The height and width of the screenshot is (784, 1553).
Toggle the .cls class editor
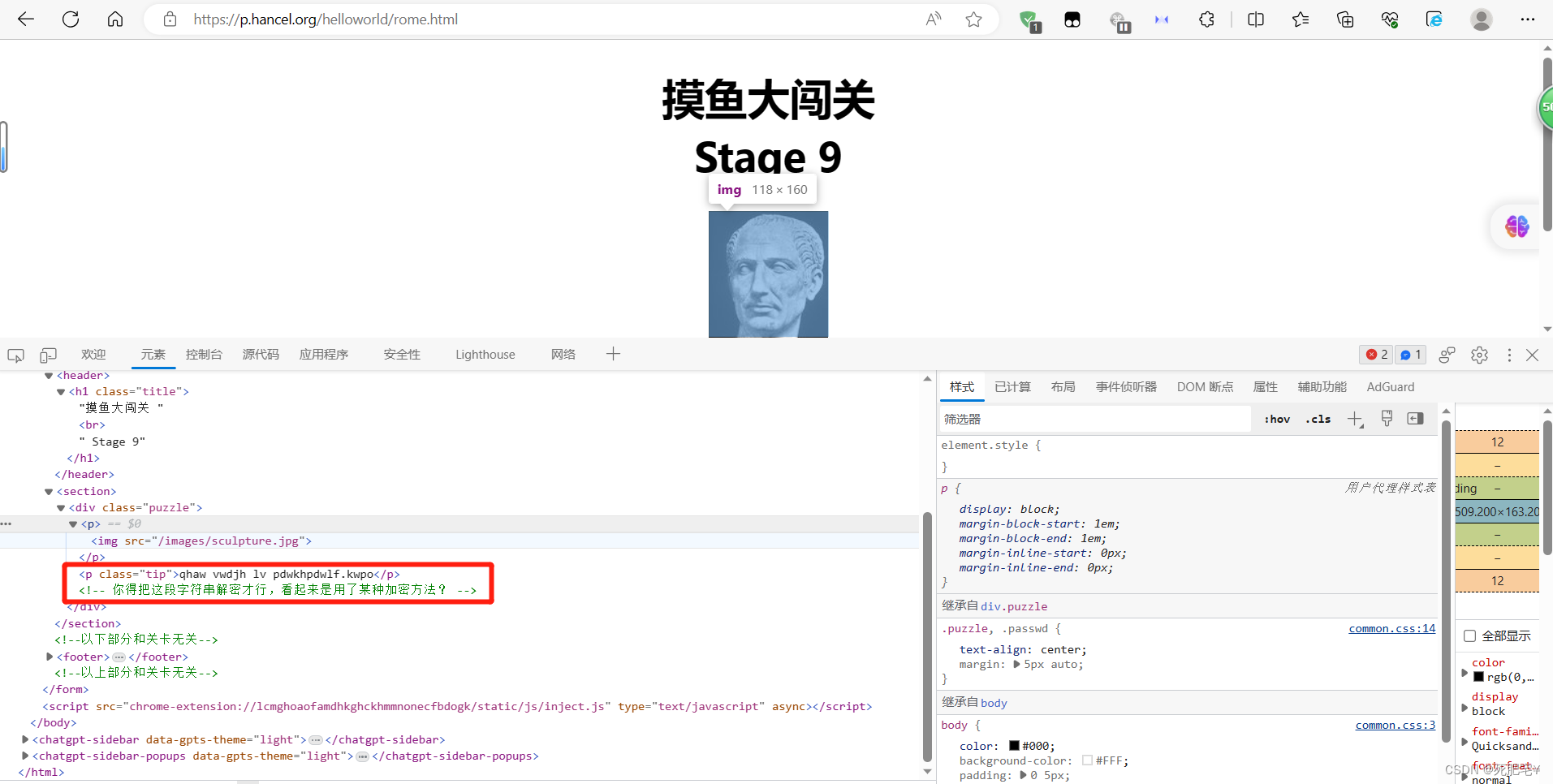(x=1318, y=419)
